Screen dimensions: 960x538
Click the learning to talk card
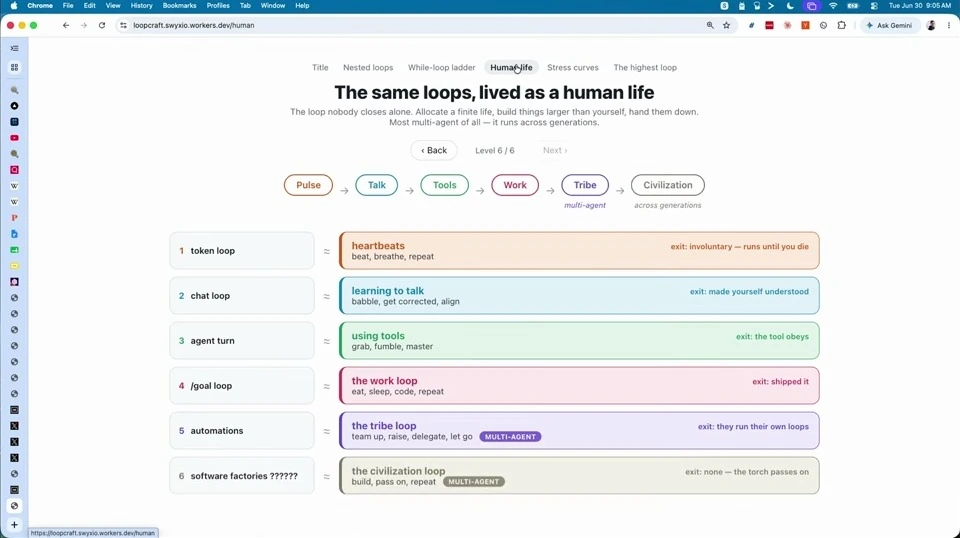coord(579,296)
